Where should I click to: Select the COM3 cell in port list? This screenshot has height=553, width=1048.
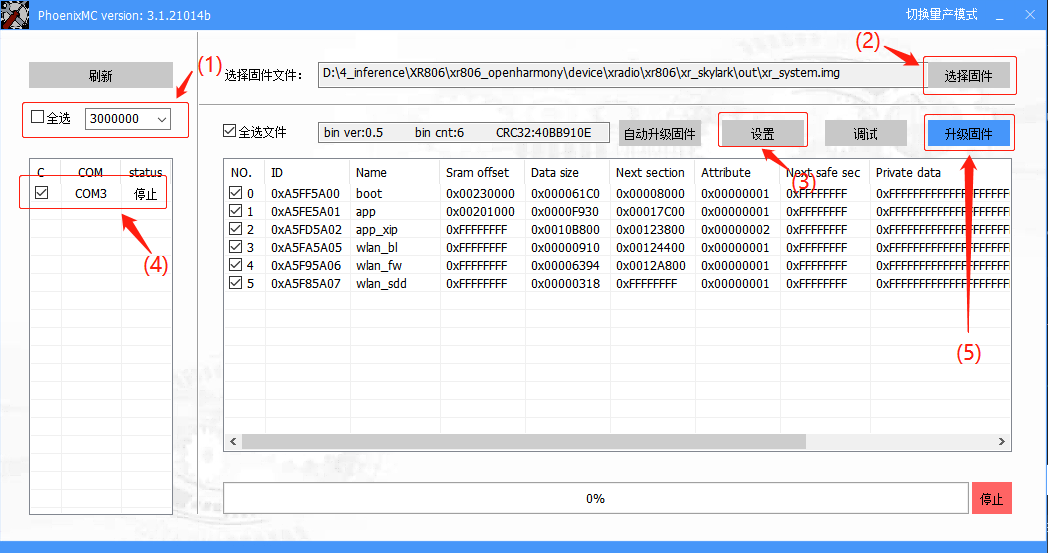tap(91, 193)
